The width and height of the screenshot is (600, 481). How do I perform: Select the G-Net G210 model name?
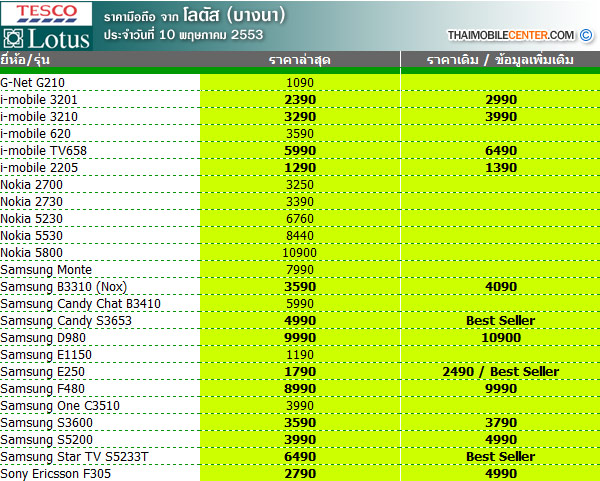[x=33, y=83]
